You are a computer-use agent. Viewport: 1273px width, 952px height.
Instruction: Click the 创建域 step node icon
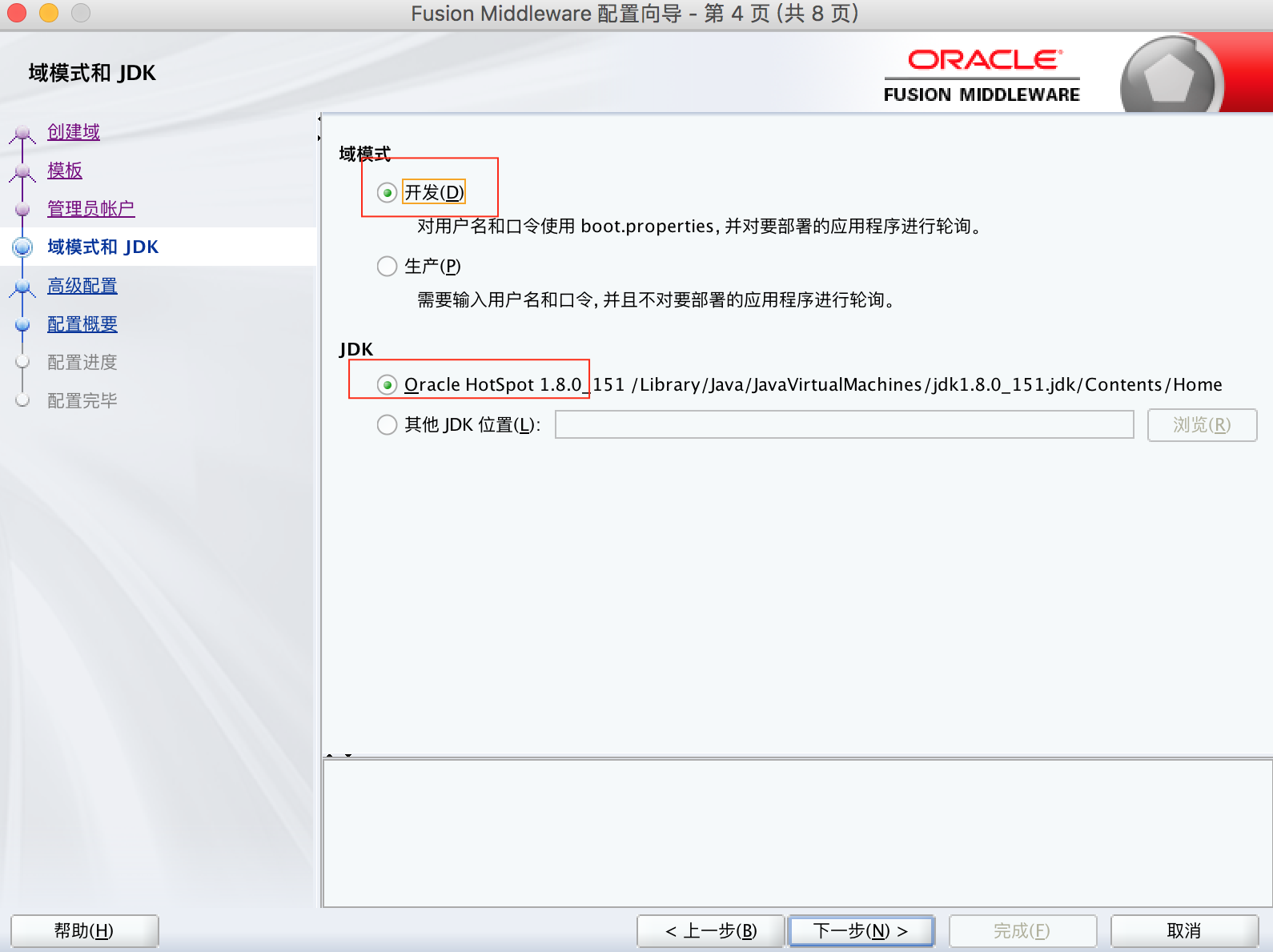click(x=22, y=133)
